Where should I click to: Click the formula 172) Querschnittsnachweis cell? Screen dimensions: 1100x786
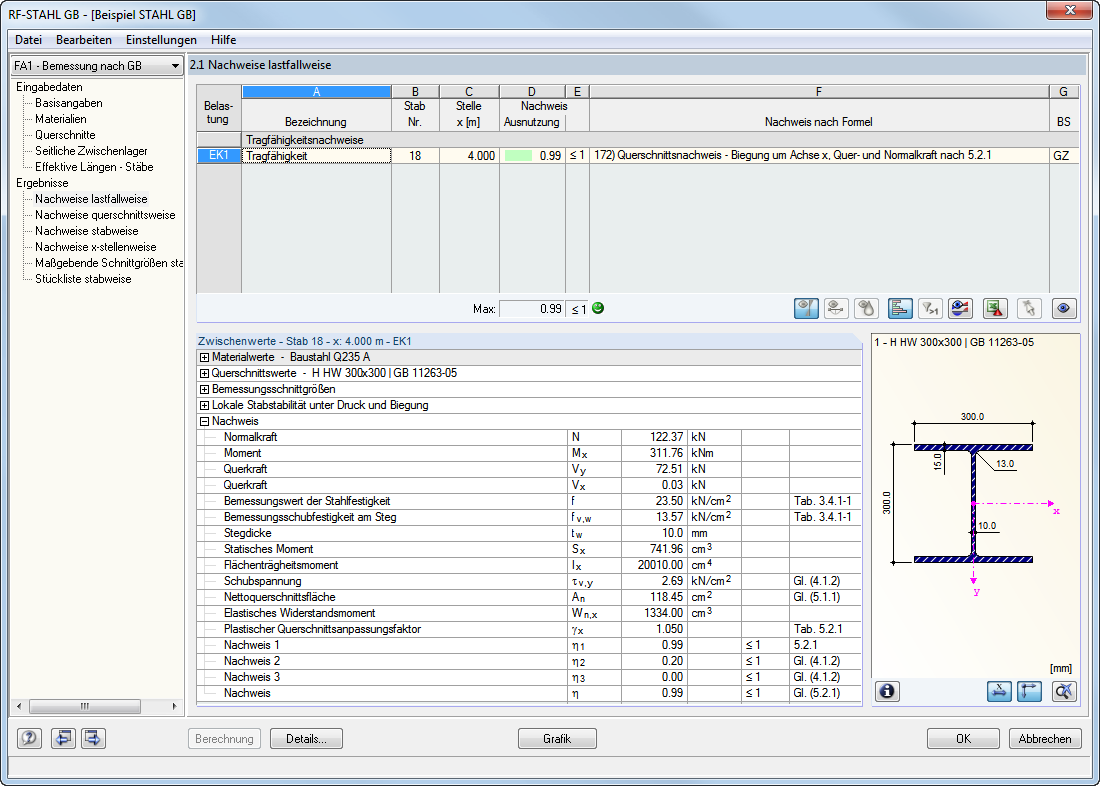click(819, 156)
